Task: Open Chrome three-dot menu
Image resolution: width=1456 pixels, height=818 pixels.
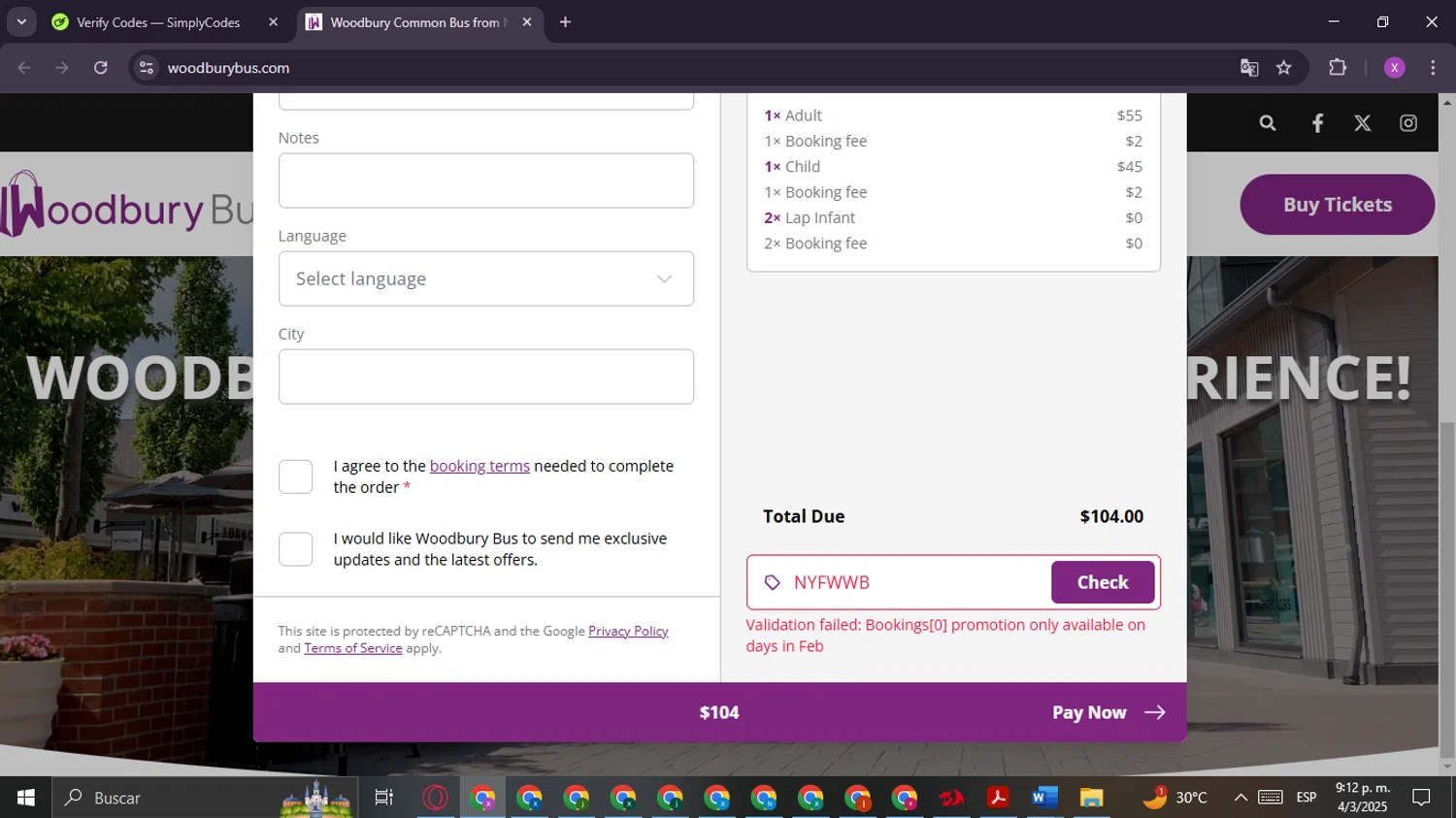Action: (x=1433, y=68)
